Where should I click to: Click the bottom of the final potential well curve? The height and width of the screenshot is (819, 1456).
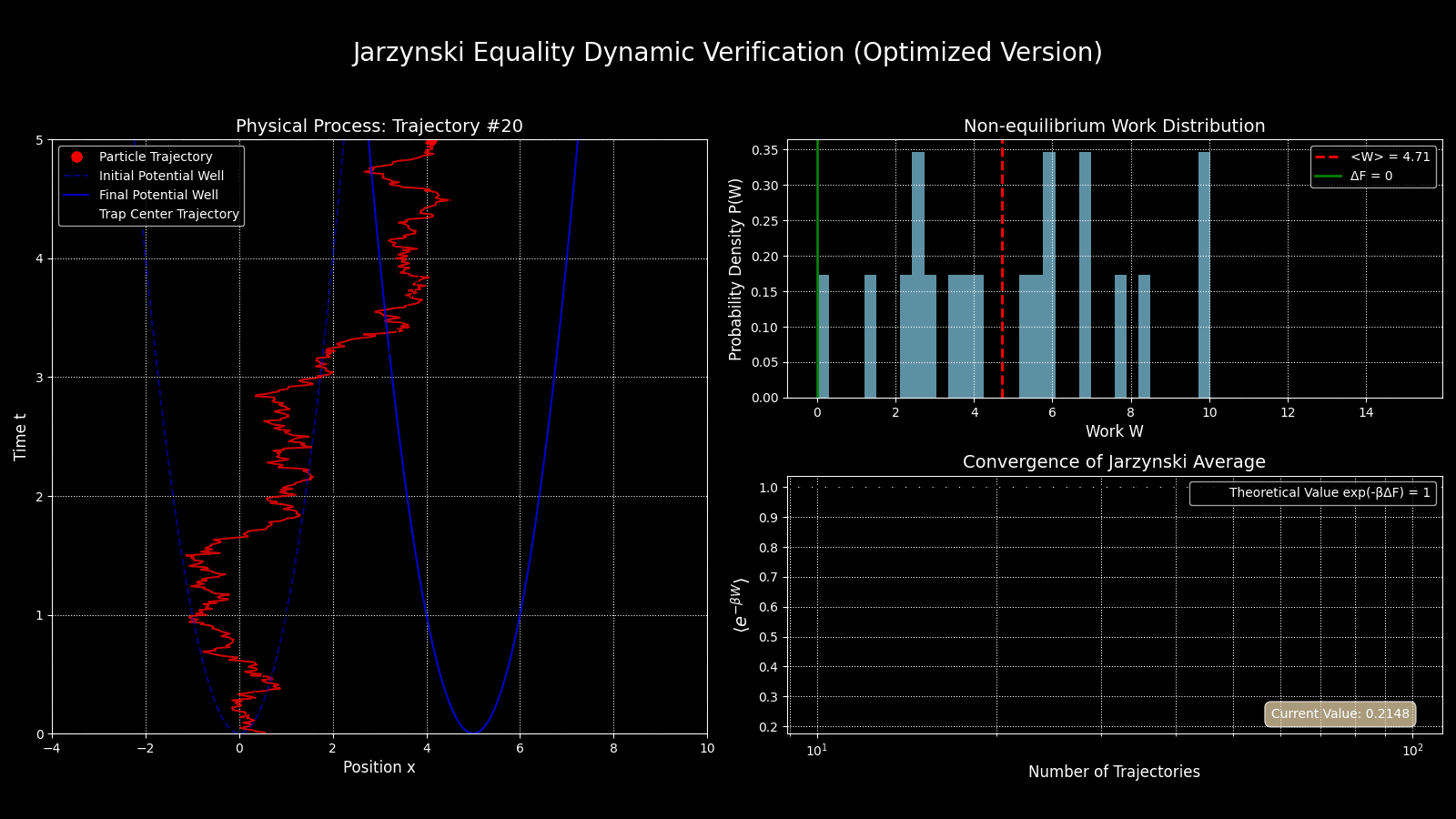[472, 732]
